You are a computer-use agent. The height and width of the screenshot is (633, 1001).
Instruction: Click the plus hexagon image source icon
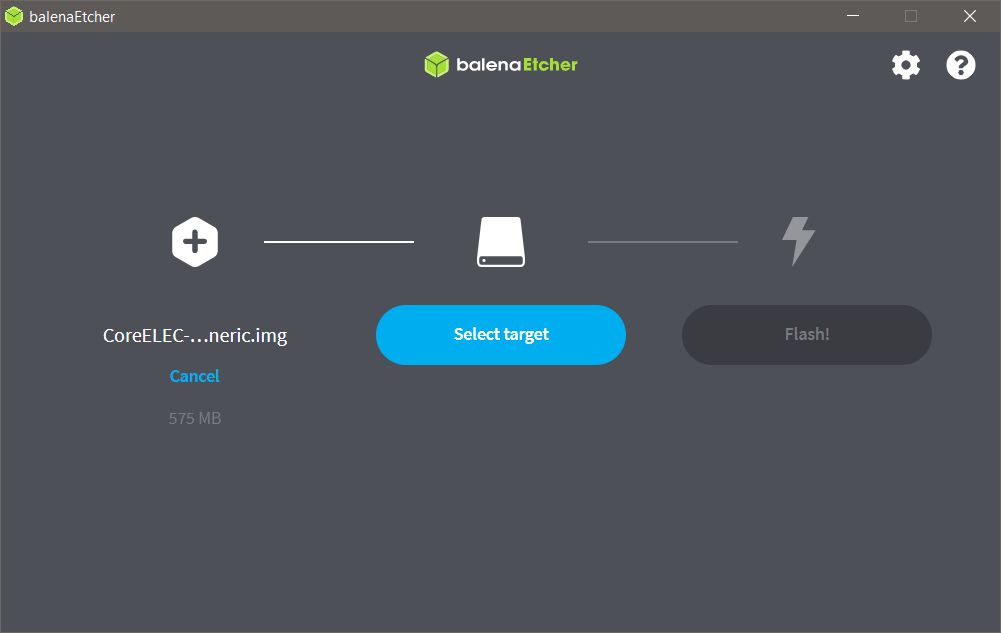pos(195,242)
